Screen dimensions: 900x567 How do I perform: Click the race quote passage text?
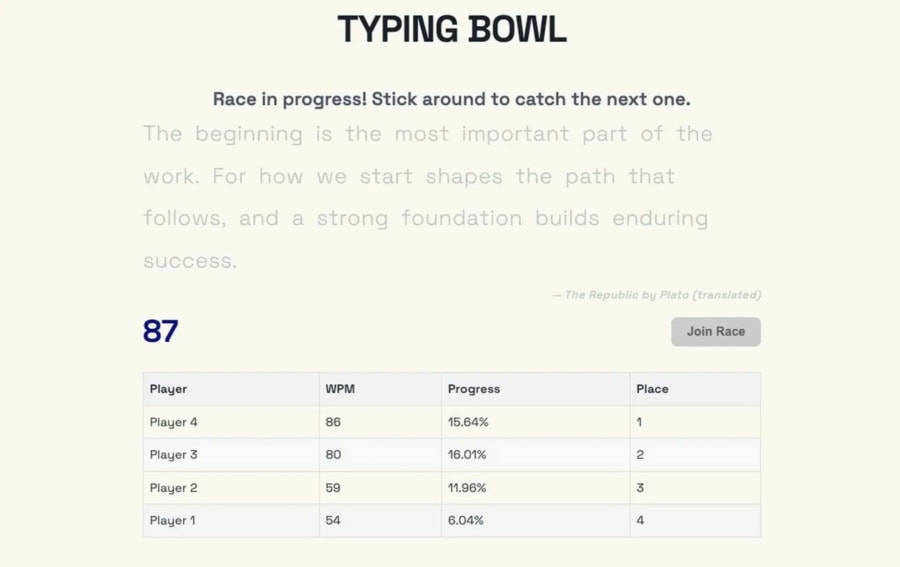[427, 197]
